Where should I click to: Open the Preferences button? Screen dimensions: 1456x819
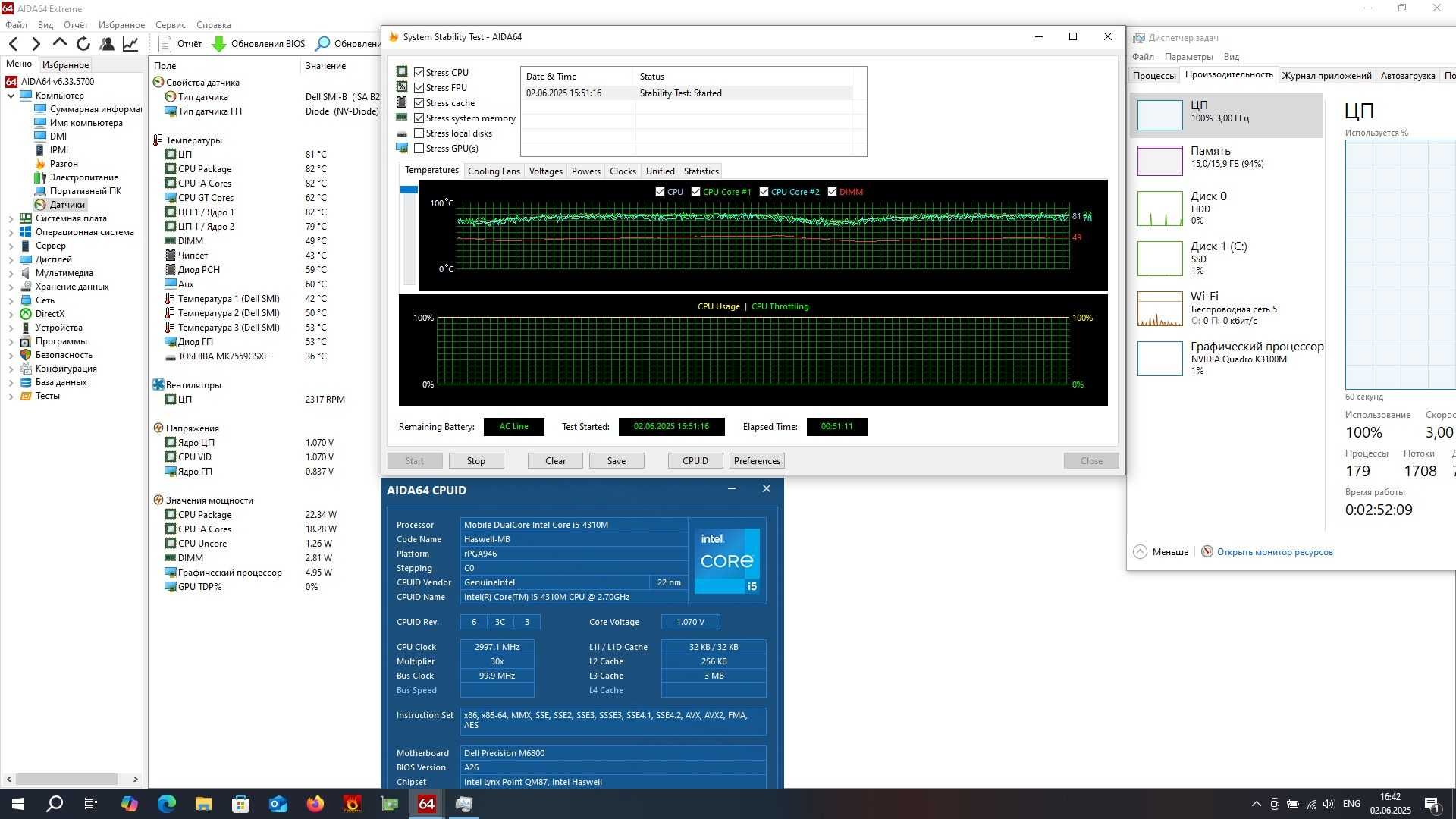(757, 461)
